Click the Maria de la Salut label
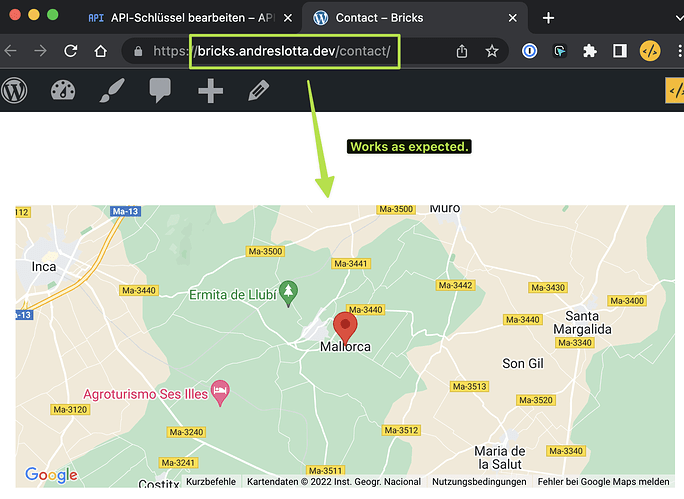Screen dimensions: 684x499 click(x=500, y=458)
